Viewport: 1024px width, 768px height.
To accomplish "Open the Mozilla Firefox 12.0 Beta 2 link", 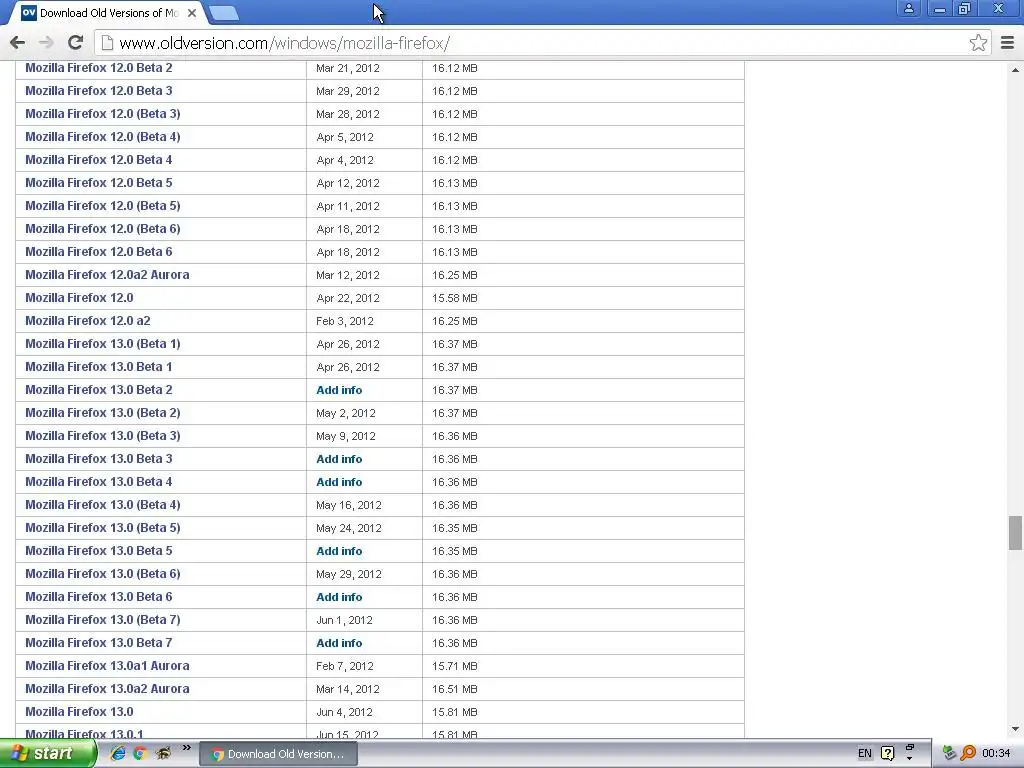I will coord(99,68).
